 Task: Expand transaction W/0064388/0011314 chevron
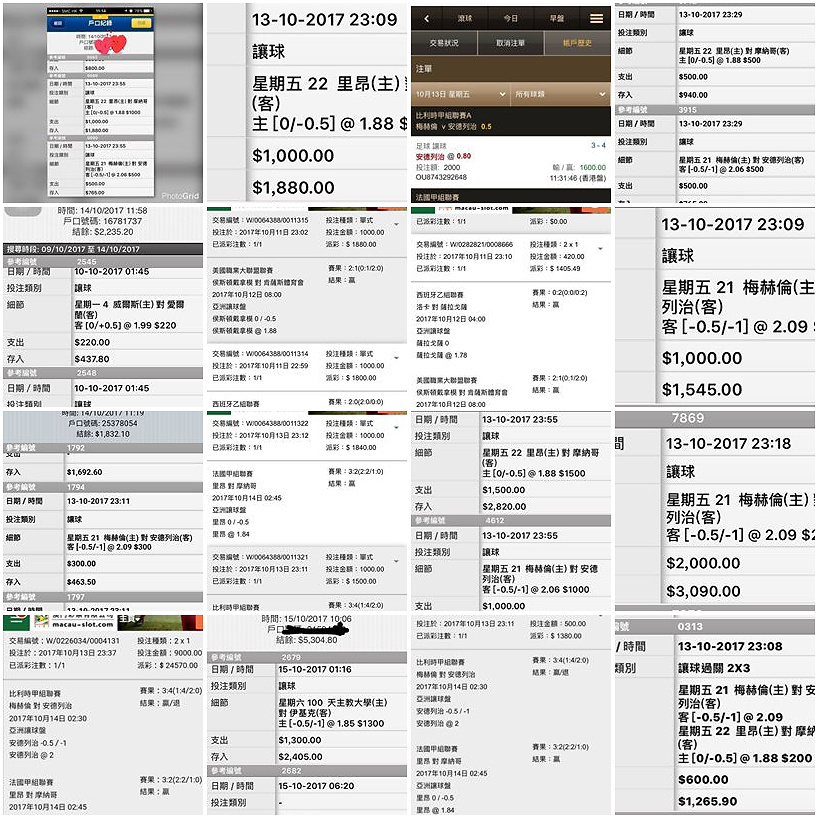pyautogui.click(x=396, y=358)
